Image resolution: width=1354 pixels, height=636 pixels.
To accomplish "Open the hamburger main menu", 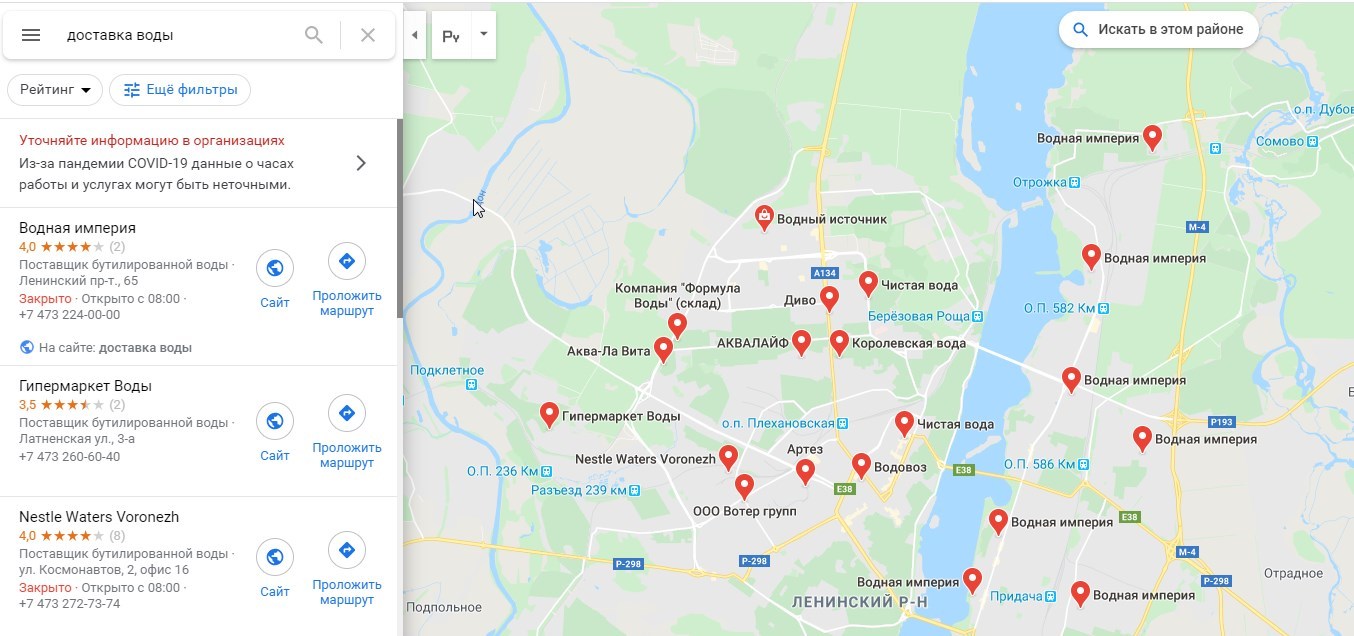I will pos(31,35).
